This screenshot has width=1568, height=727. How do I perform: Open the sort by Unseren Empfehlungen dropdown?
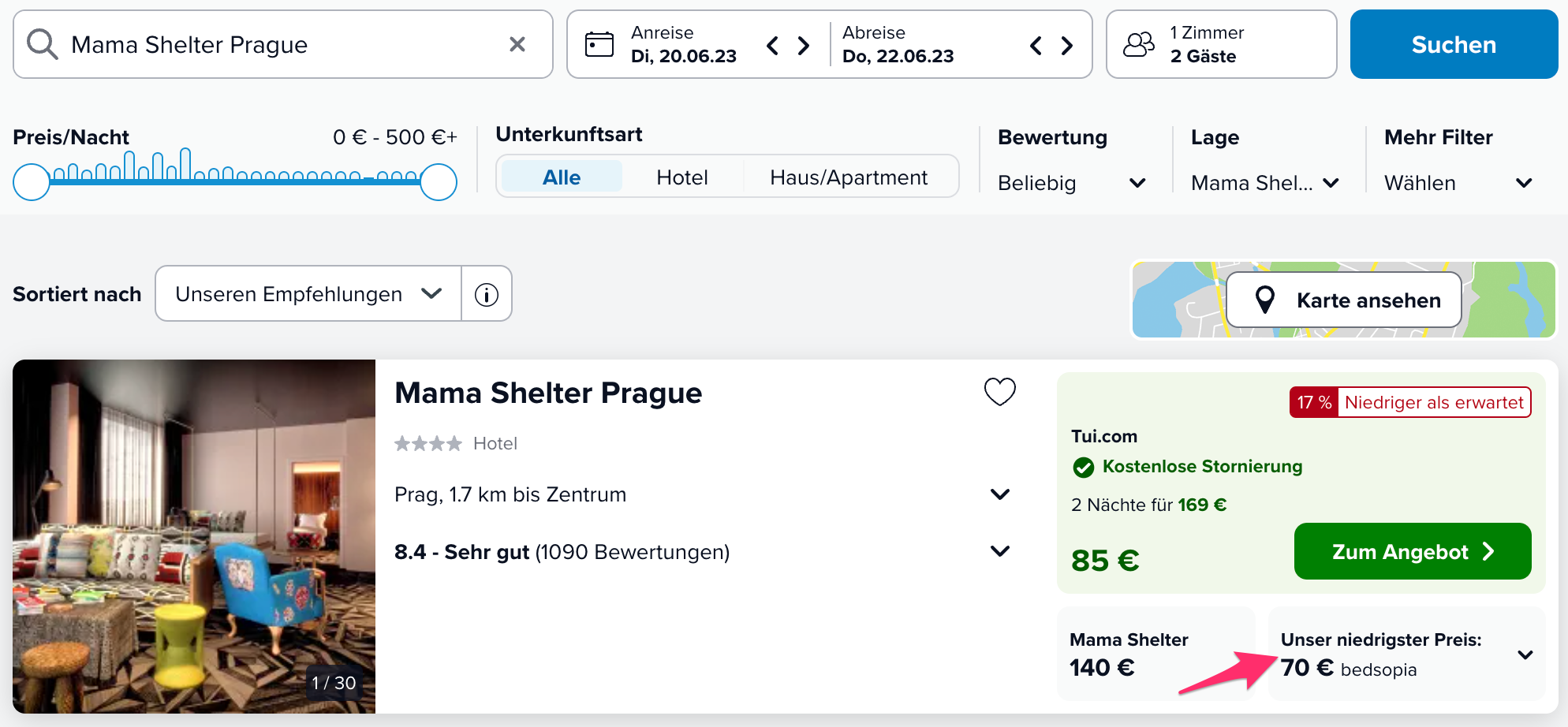[308, 293]
